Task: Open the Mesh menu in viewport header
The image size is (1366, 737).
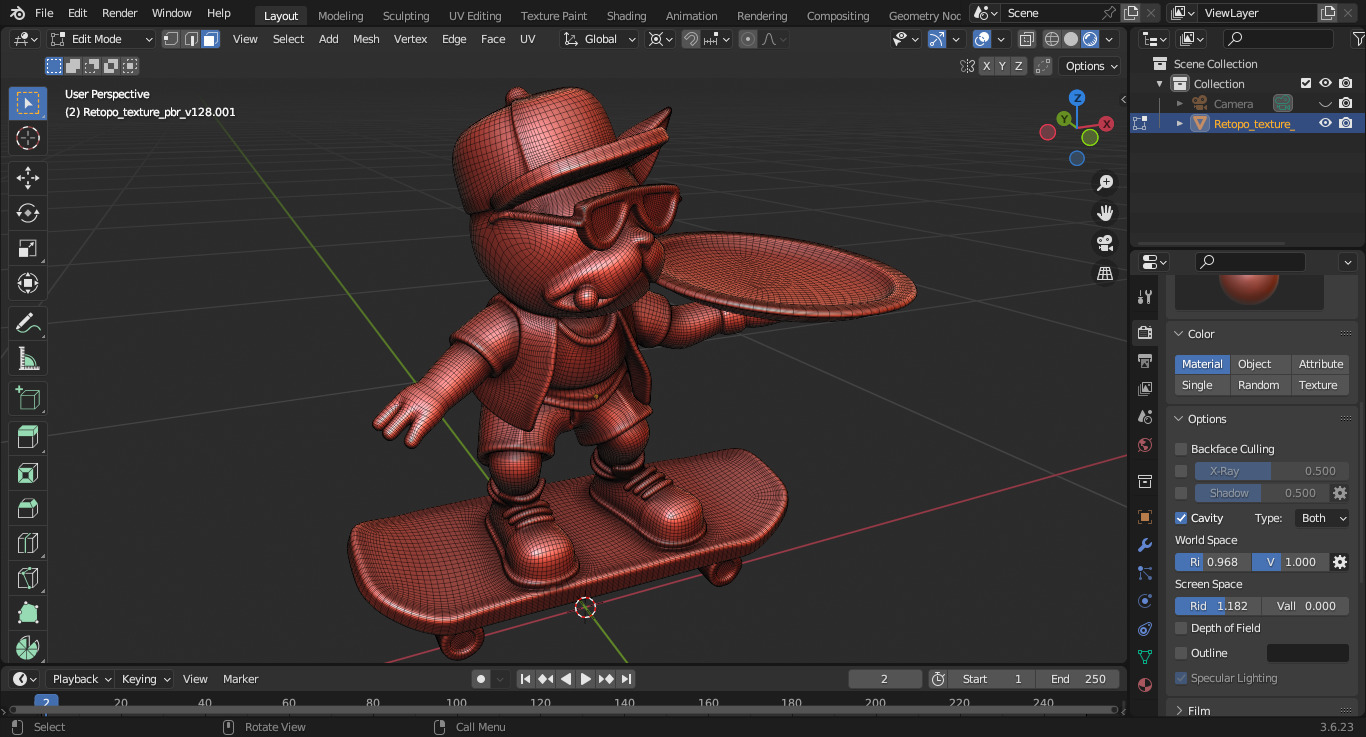Action: (366, 39)
